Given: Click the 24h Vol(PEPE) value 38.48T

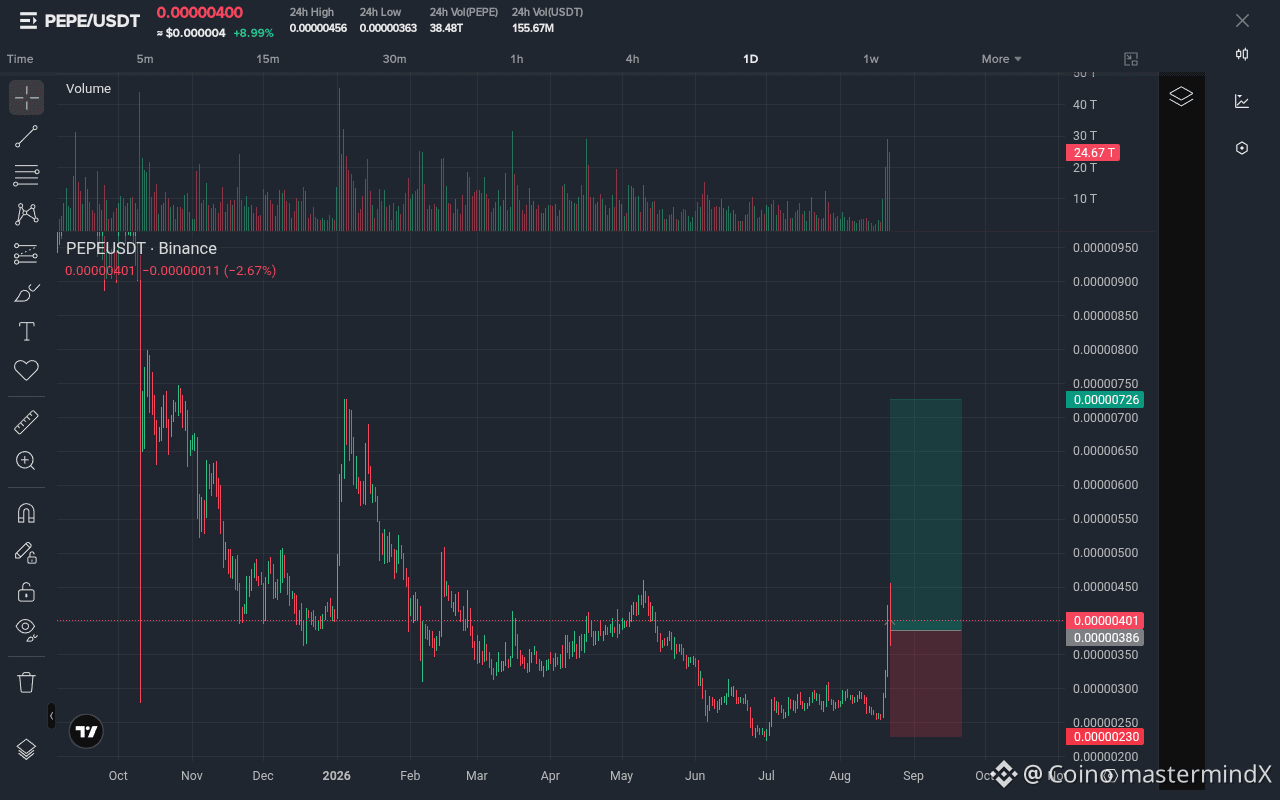Looking at the screenshot, I should pyautogui.click(x=445, y=28).
